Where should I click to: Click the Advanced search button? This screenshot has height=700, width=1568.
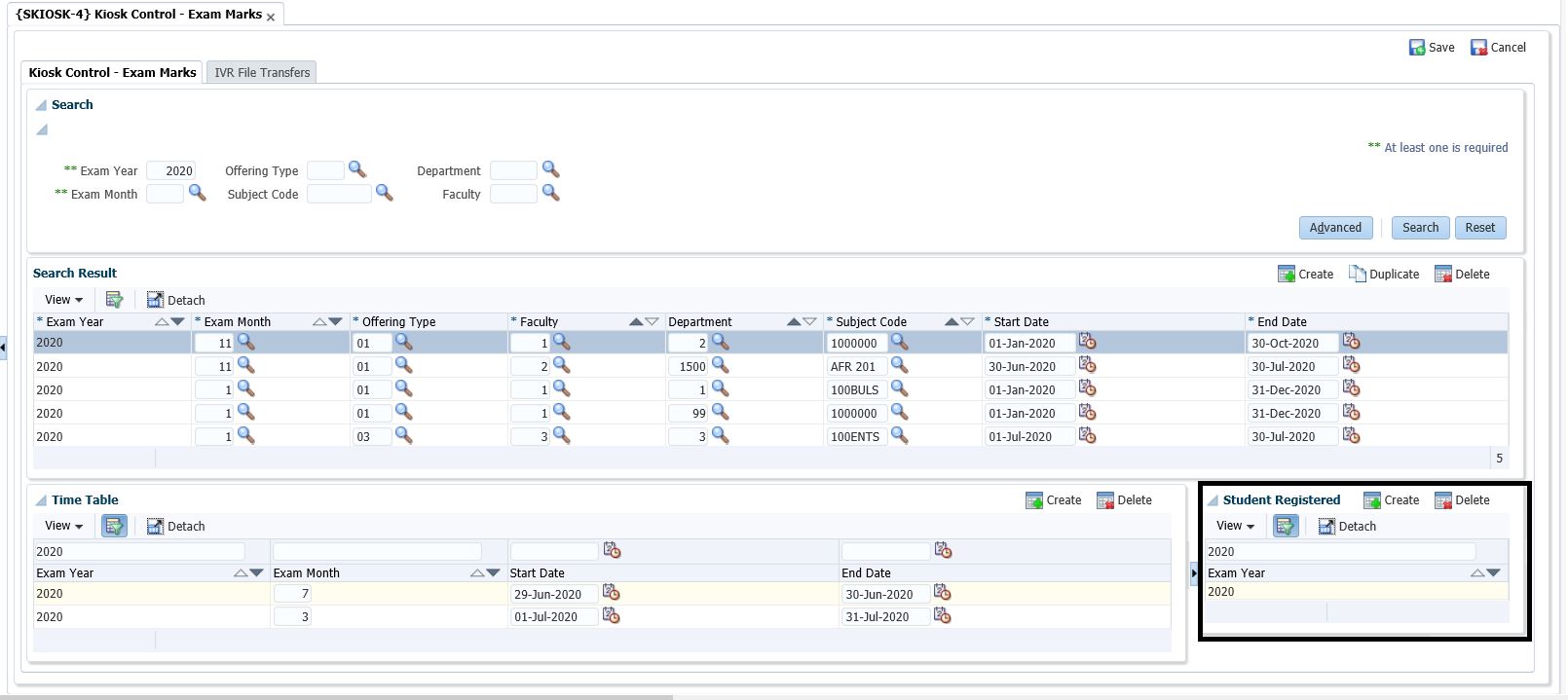(1335, 227)
